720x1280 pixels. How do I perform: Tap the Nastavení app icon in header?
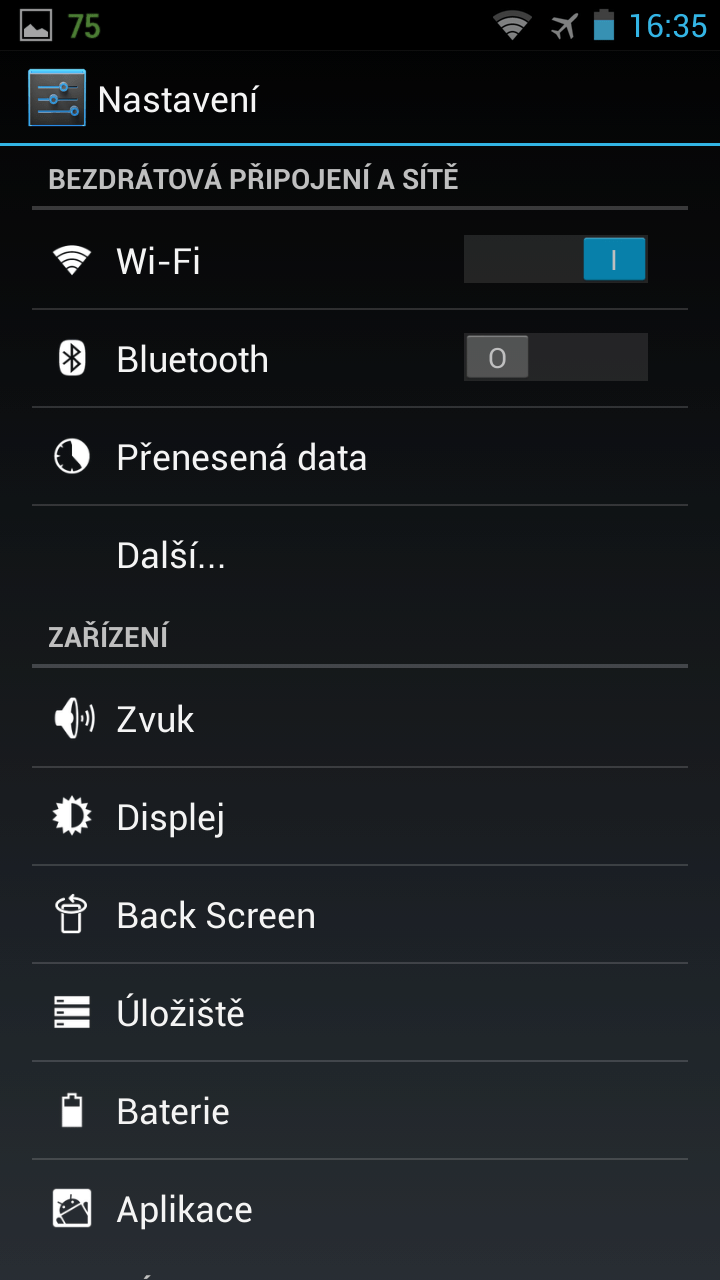pyautogui.click(x=57, y=98)
